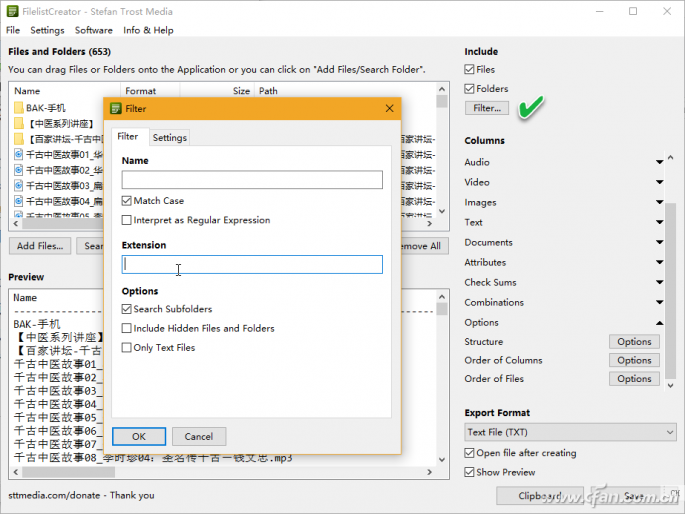685x514 pixels.
Task: Uncheck the Files include checkbox
Action: tap(469, 69)
